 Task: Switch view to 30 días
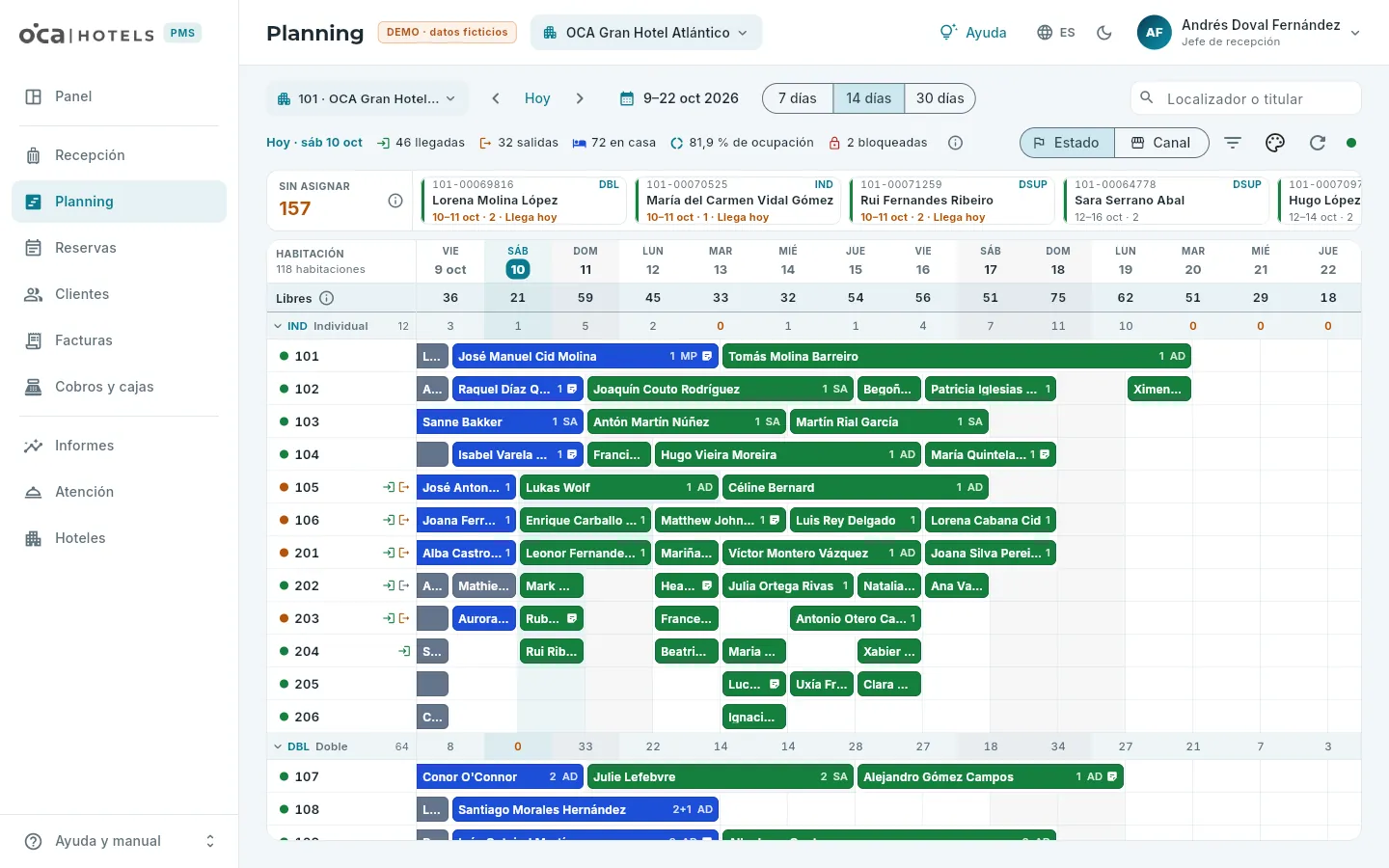coord(940,98)
